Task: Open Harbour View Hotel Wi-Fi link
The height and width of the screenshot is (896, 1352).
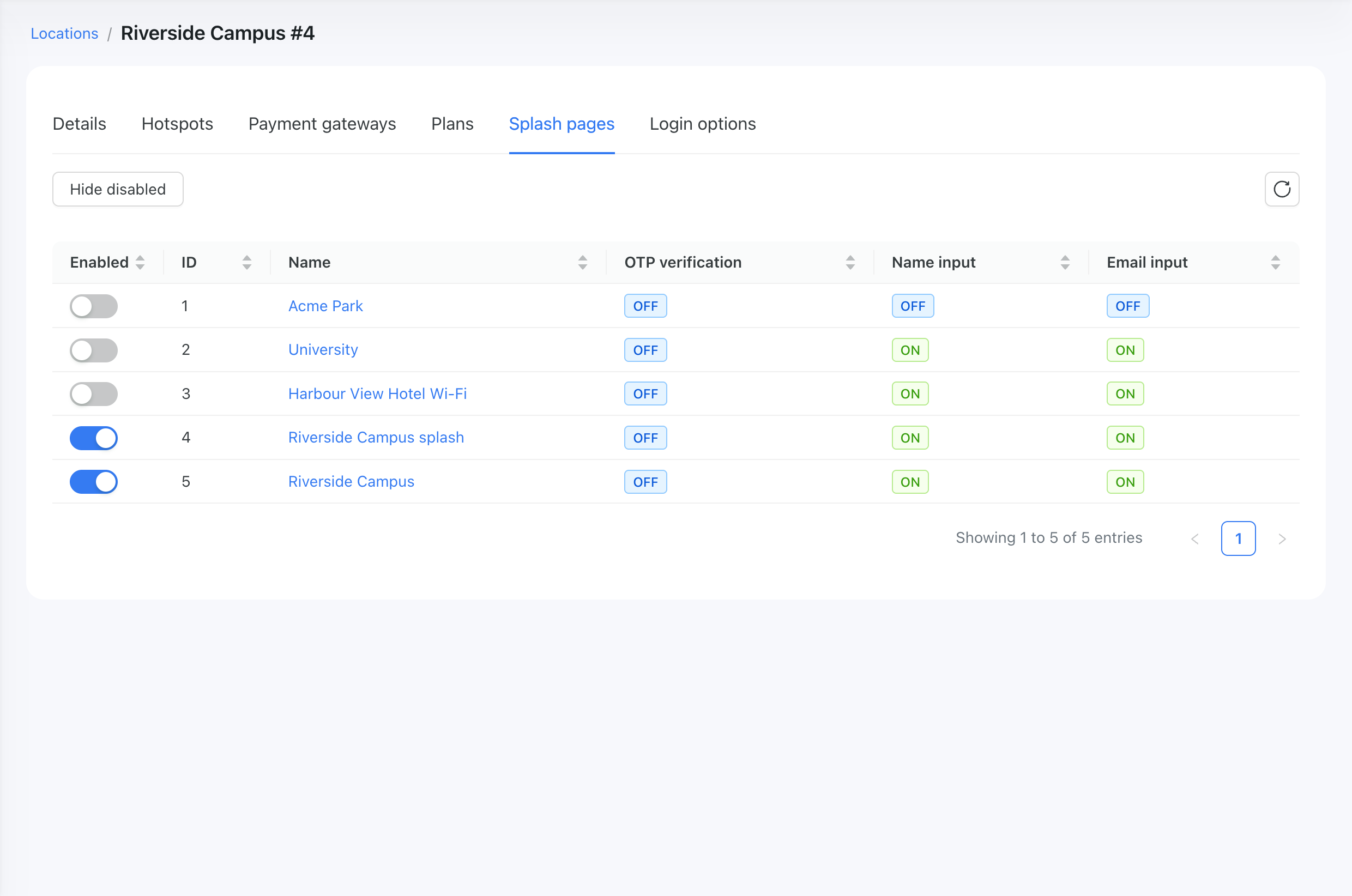Action: click(x=377, y=393)
